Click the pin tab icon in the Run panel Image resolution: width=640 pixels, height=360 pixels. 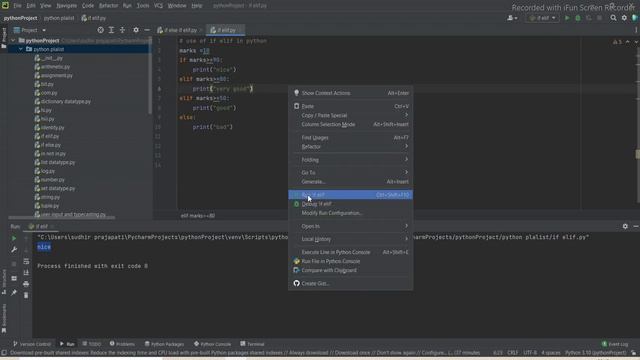[x=14, y=292]
